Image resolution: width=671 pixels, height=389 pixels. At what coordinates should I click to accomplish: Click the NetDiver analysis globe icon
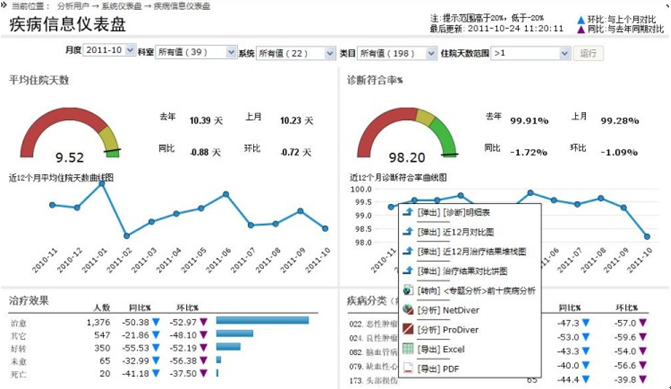408,309
